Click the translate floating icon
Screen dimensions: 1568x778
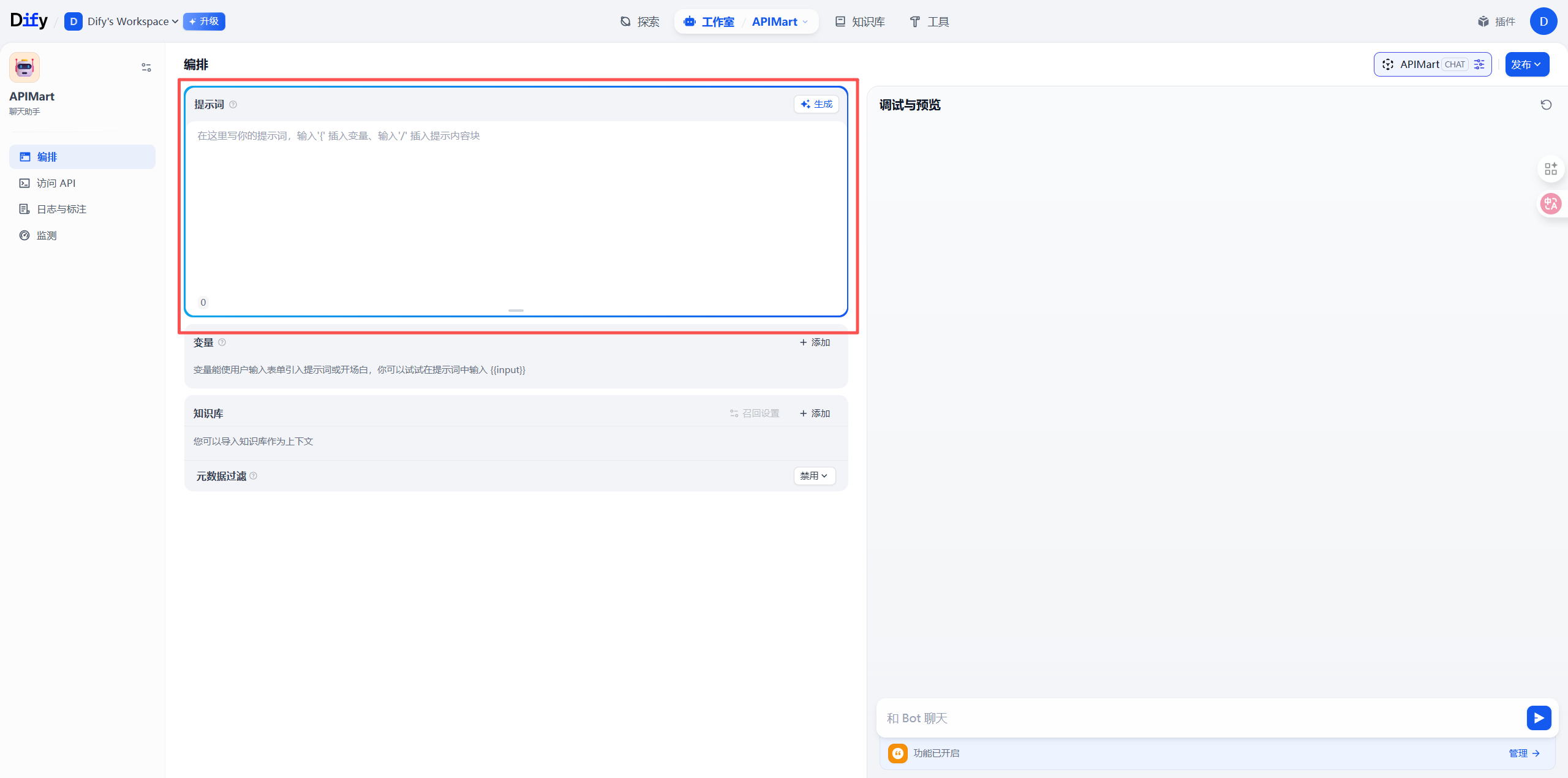coord(1550,203)
